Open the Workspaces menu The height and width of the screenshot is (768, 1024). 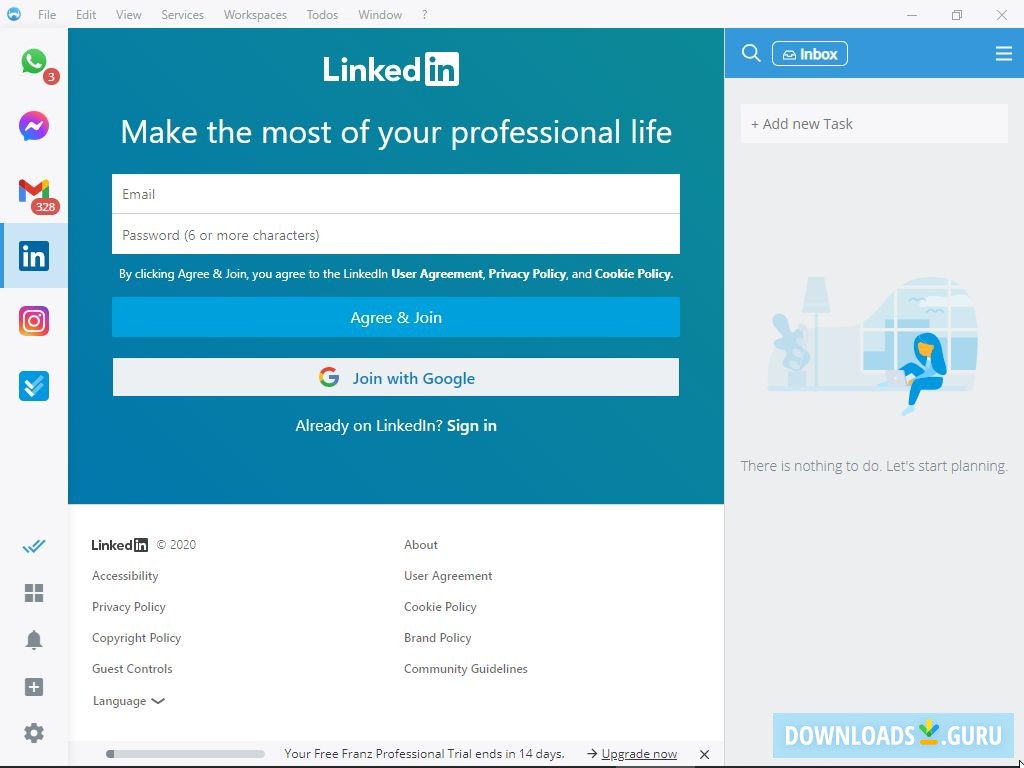coord(254,14)
